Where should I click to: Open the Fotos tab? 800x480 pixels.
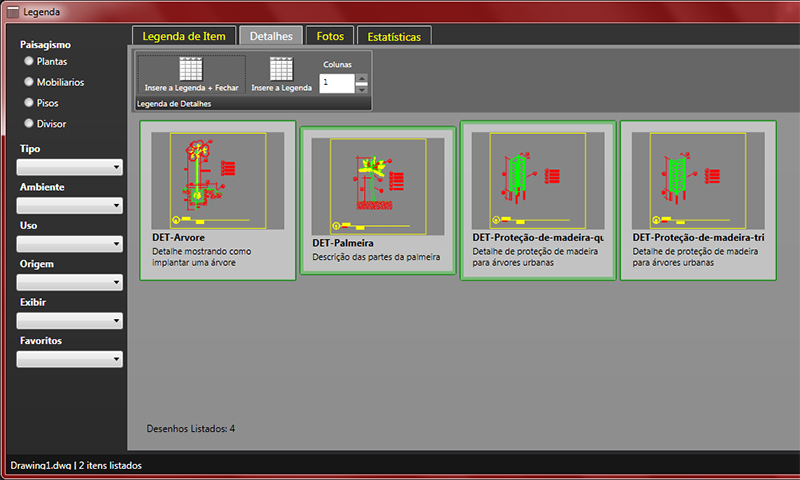[x=329, y=36]
